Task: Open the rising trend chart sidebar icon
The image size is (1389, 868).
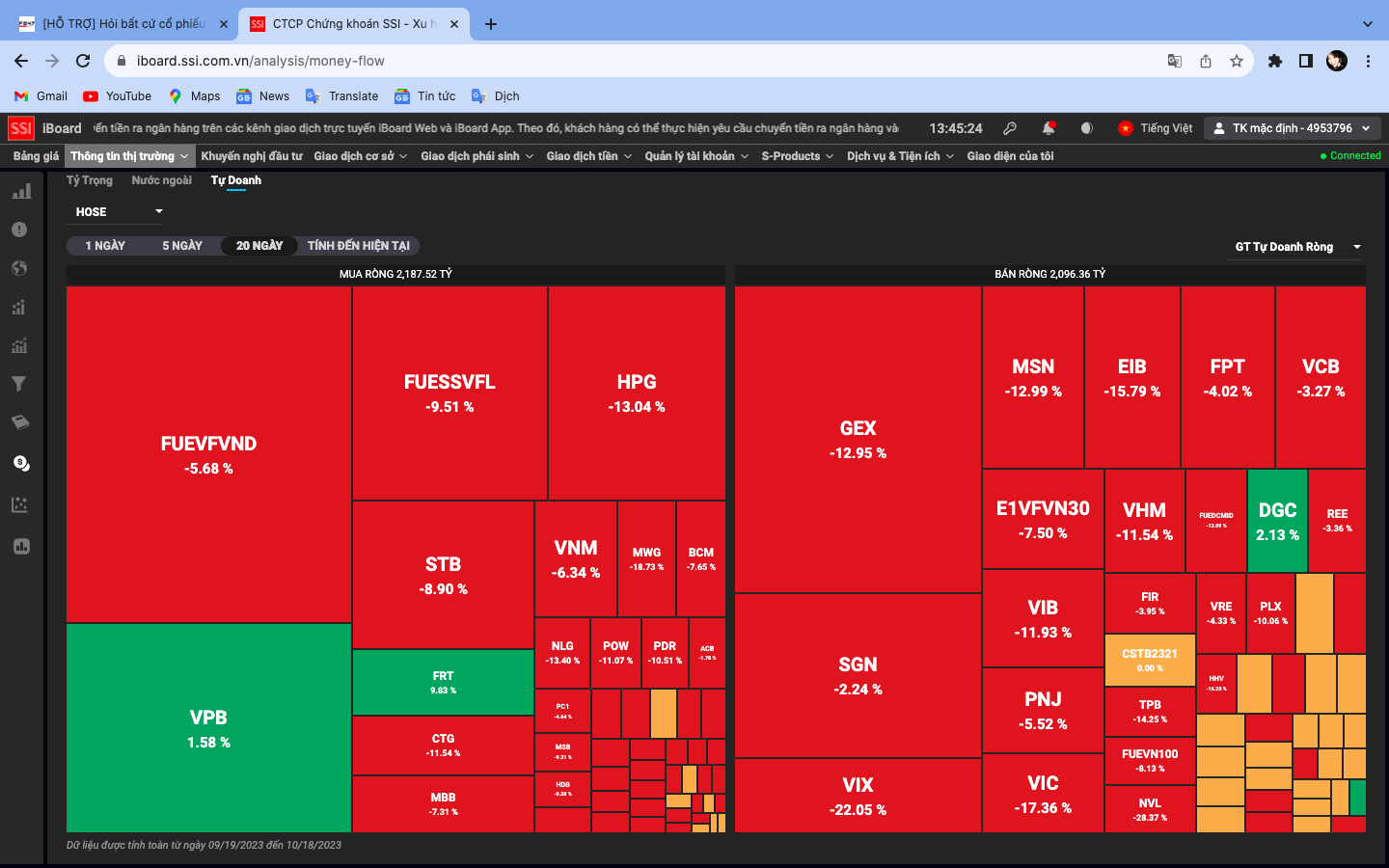Action: pyautogui.click(x=19, y=345)
